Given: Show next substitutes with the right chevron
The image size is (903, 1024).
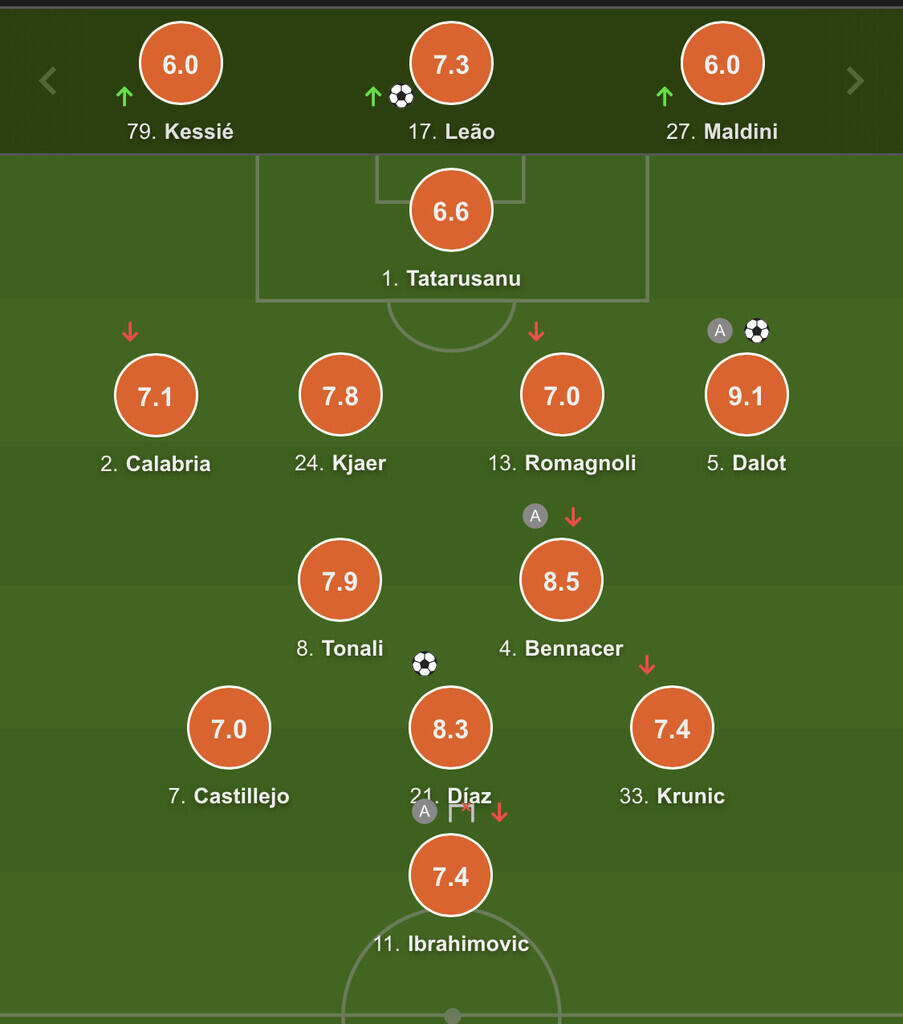Looking at the screenshot, I should [x=855, y=81].
